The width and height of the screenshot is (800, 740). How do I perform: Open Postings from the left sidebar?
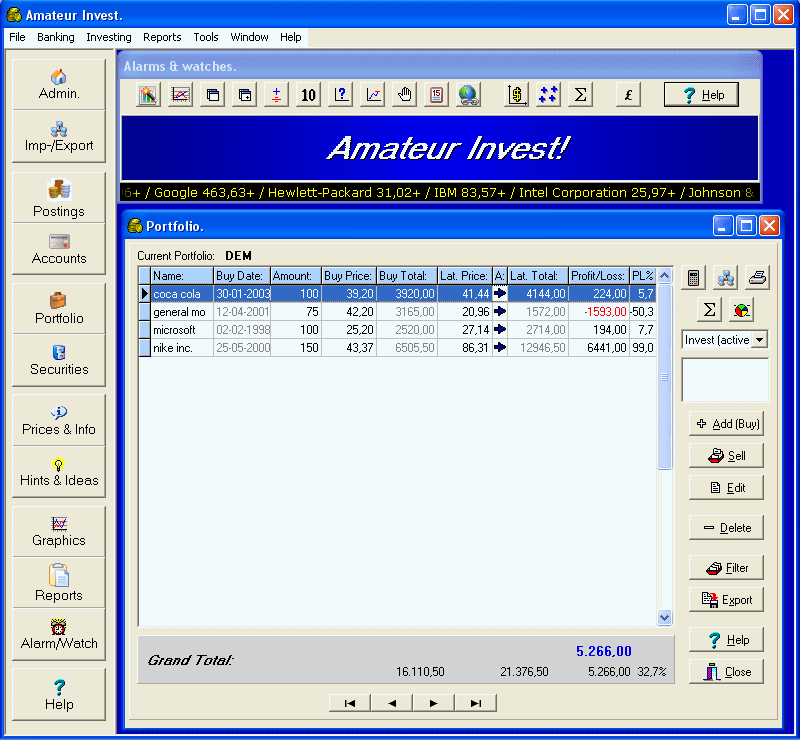point(58,196)
